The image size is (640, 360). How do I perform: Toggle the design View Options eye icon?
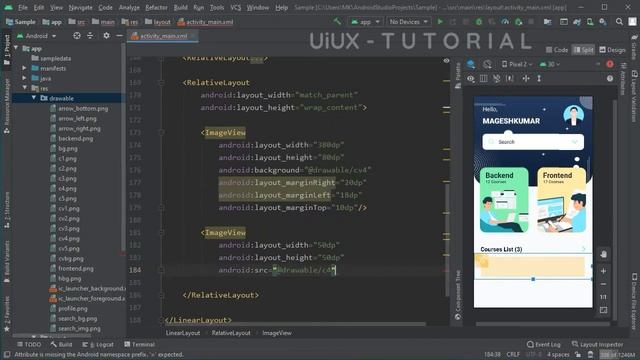pos(471,78)
